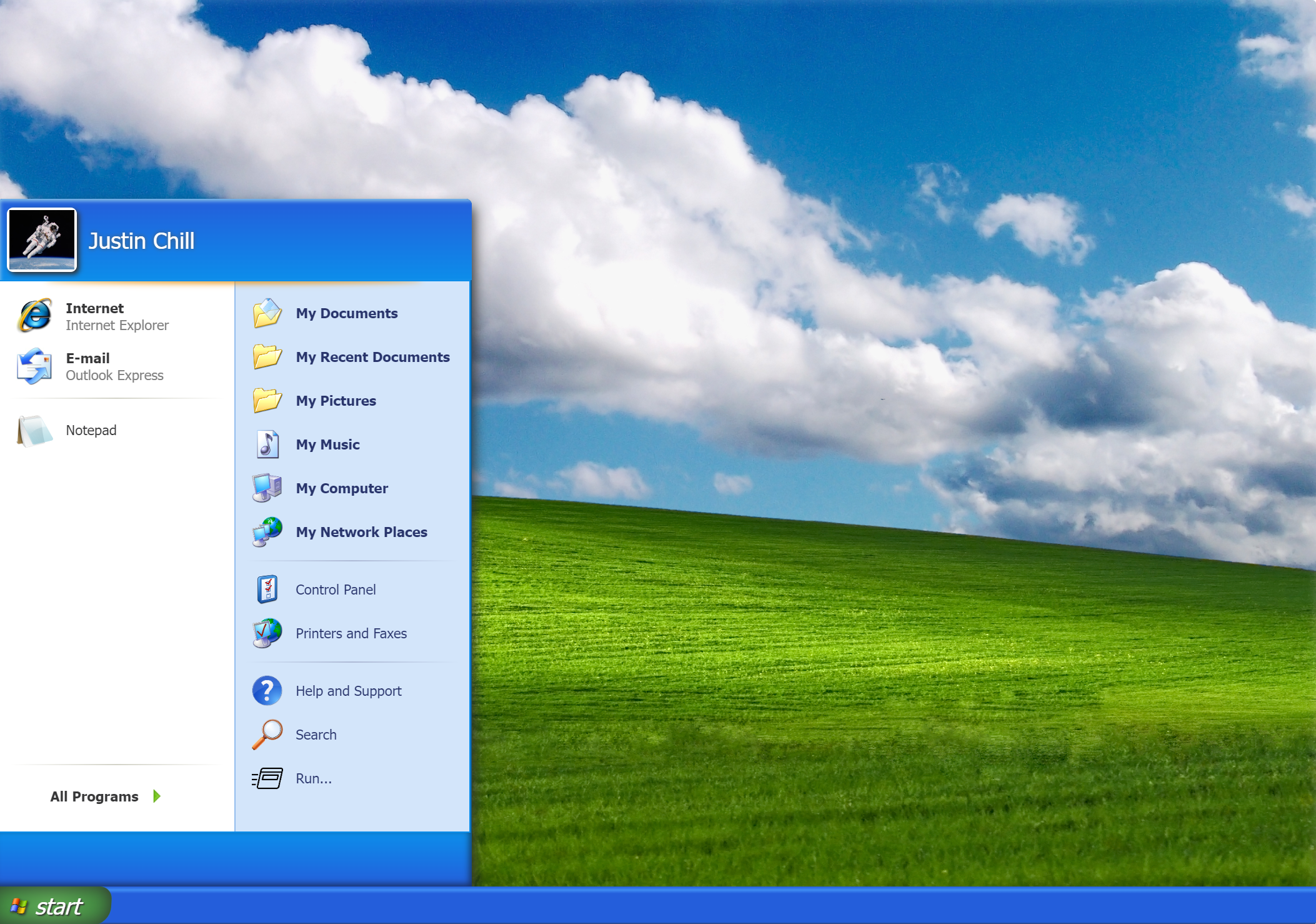Open the My Network Places label
The image size is (1316, 924).
(362, 532)
